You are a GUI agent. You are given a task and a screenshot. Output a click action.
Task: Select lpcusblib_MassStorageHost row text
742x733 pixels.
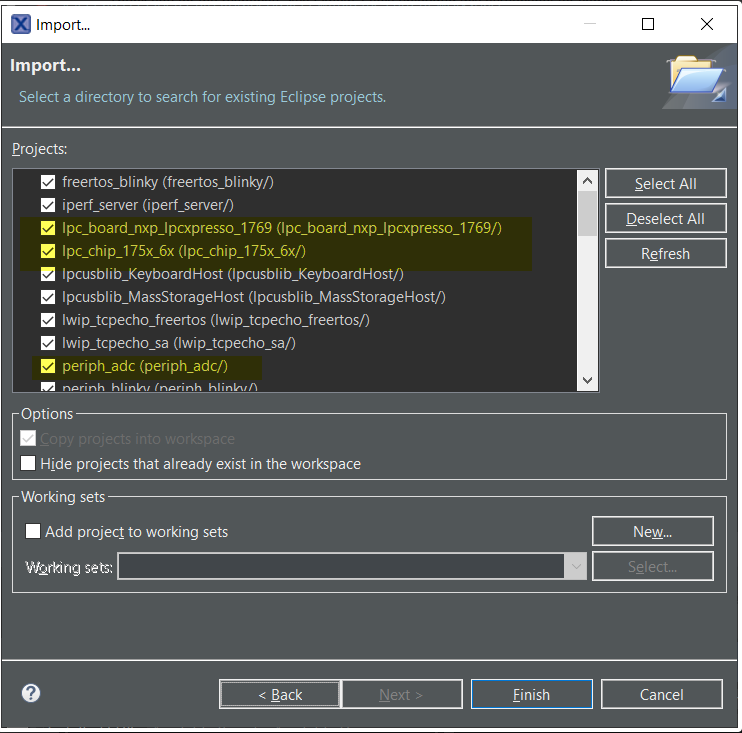point(254,297)
